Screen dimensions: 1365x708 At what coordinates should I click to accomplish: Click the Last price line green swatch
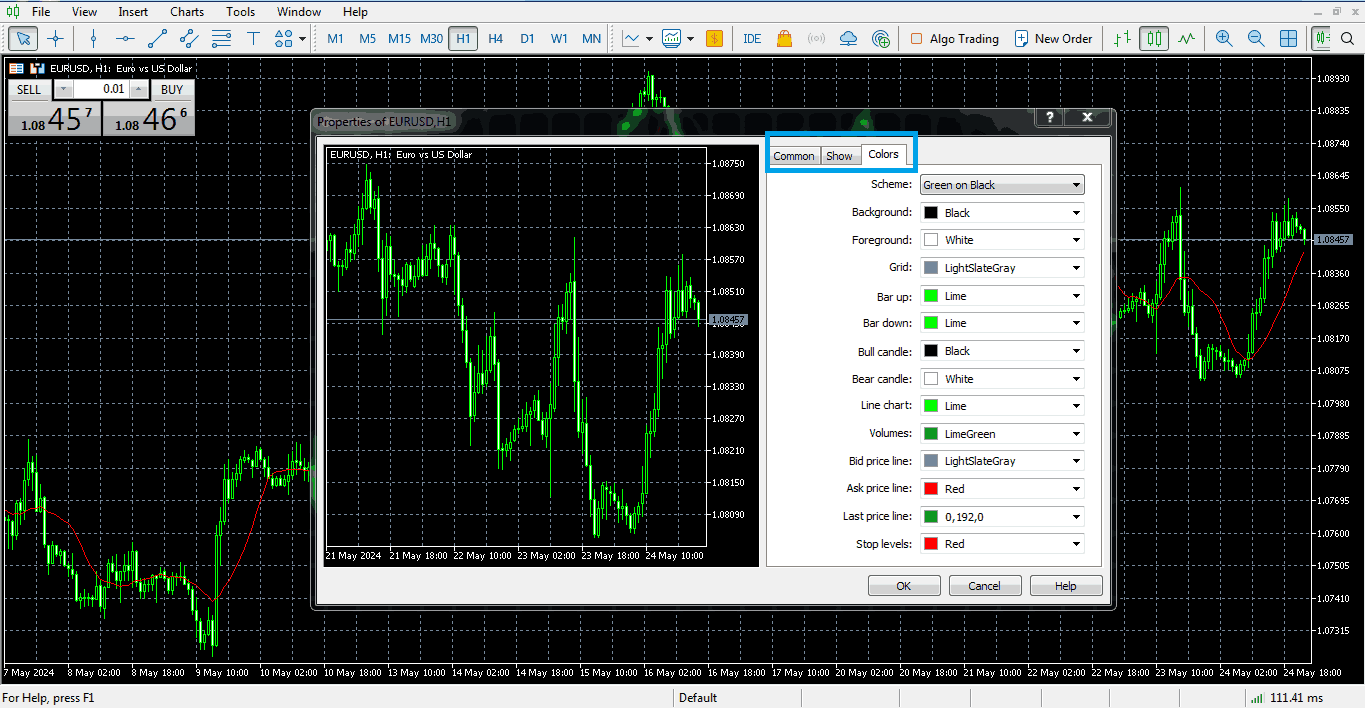coord(931,517)
